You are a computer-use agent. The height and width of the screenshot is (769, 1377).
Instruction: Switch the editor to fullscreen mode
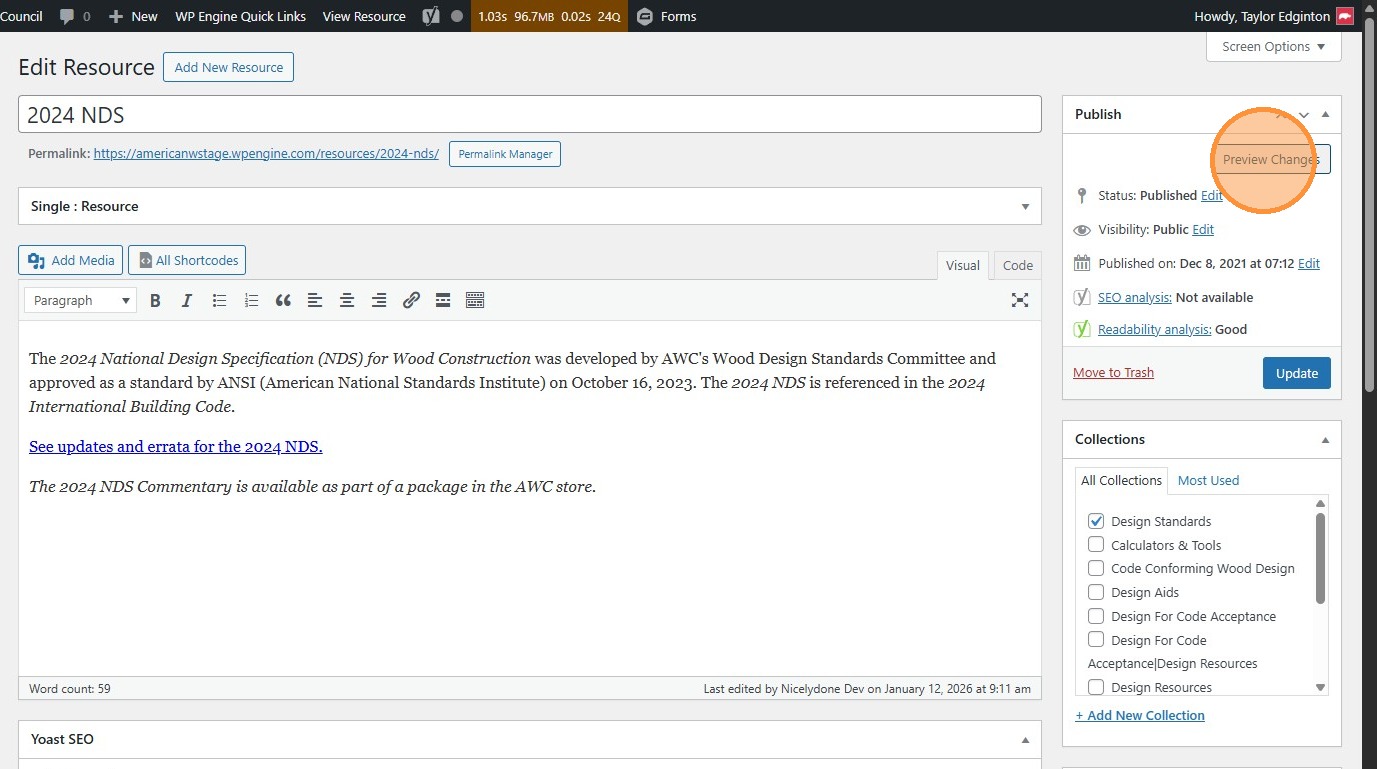coord(1020,300)
